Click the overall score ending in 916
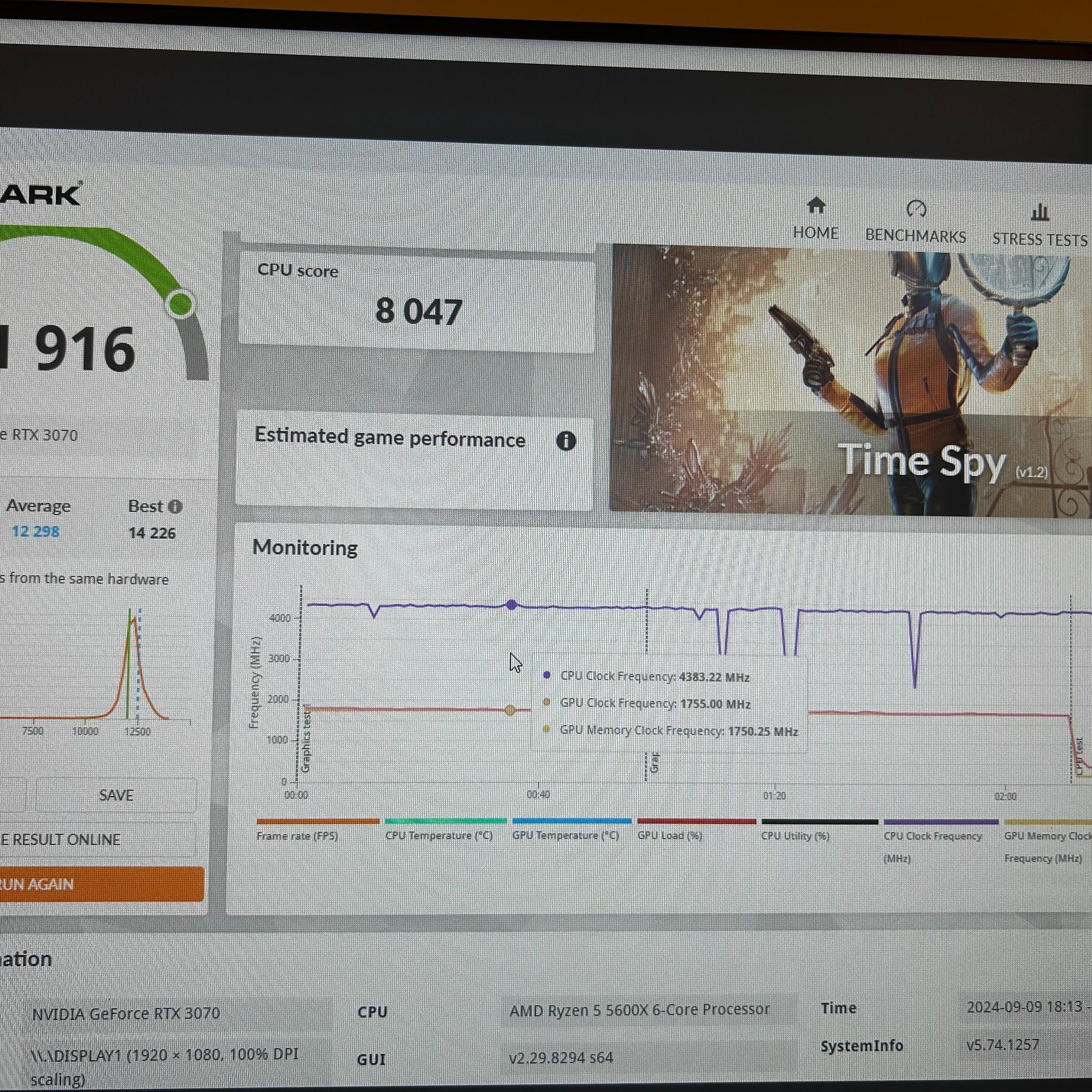1092x1092 pixels. point(68,349)
